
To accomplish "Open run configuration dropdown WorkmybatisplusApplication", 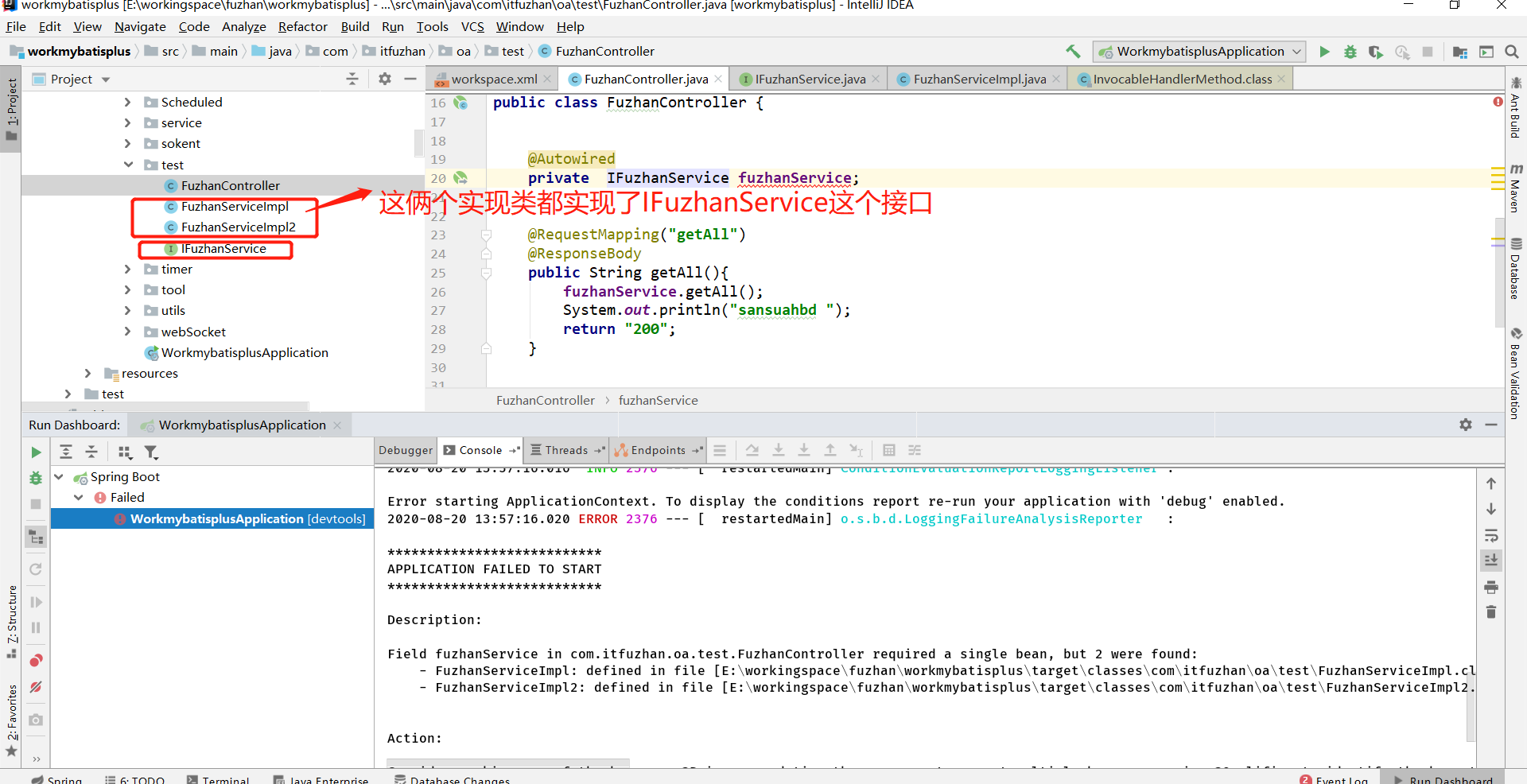I will point(1199,52).
